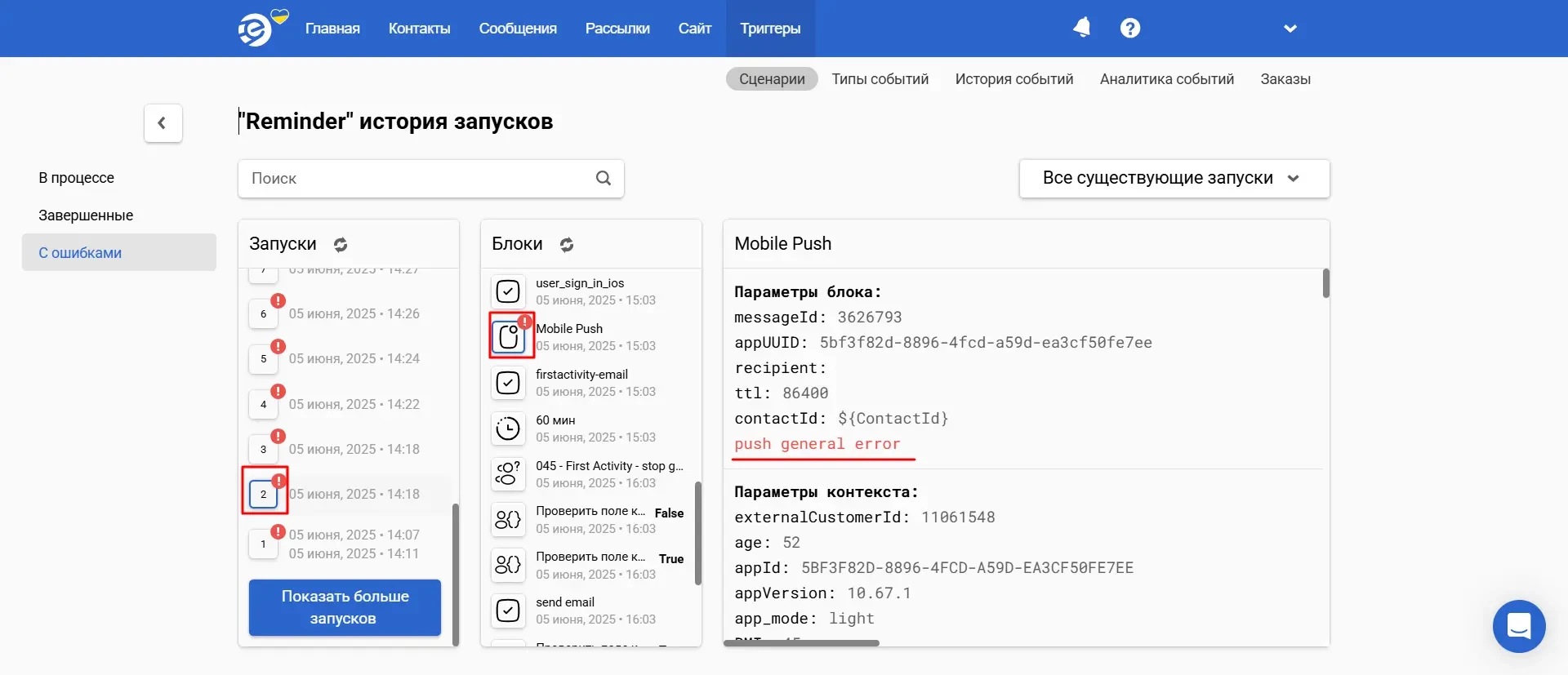Viewport: 1568px width, 675px height.
Task: Open the Рассылки menu
Action: [617, 29]
